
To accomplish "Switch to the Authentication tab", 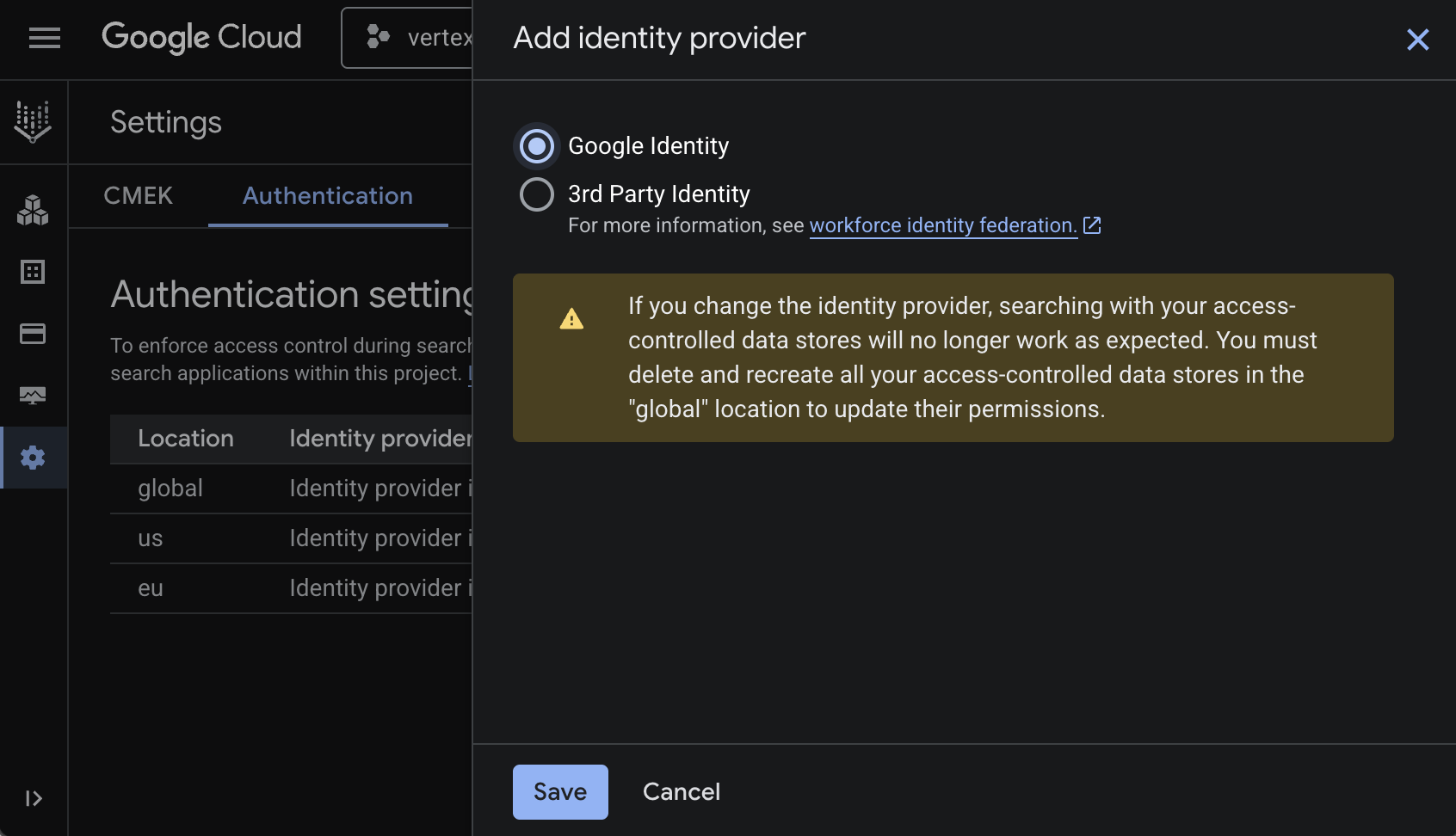I will tap(327, 196).
